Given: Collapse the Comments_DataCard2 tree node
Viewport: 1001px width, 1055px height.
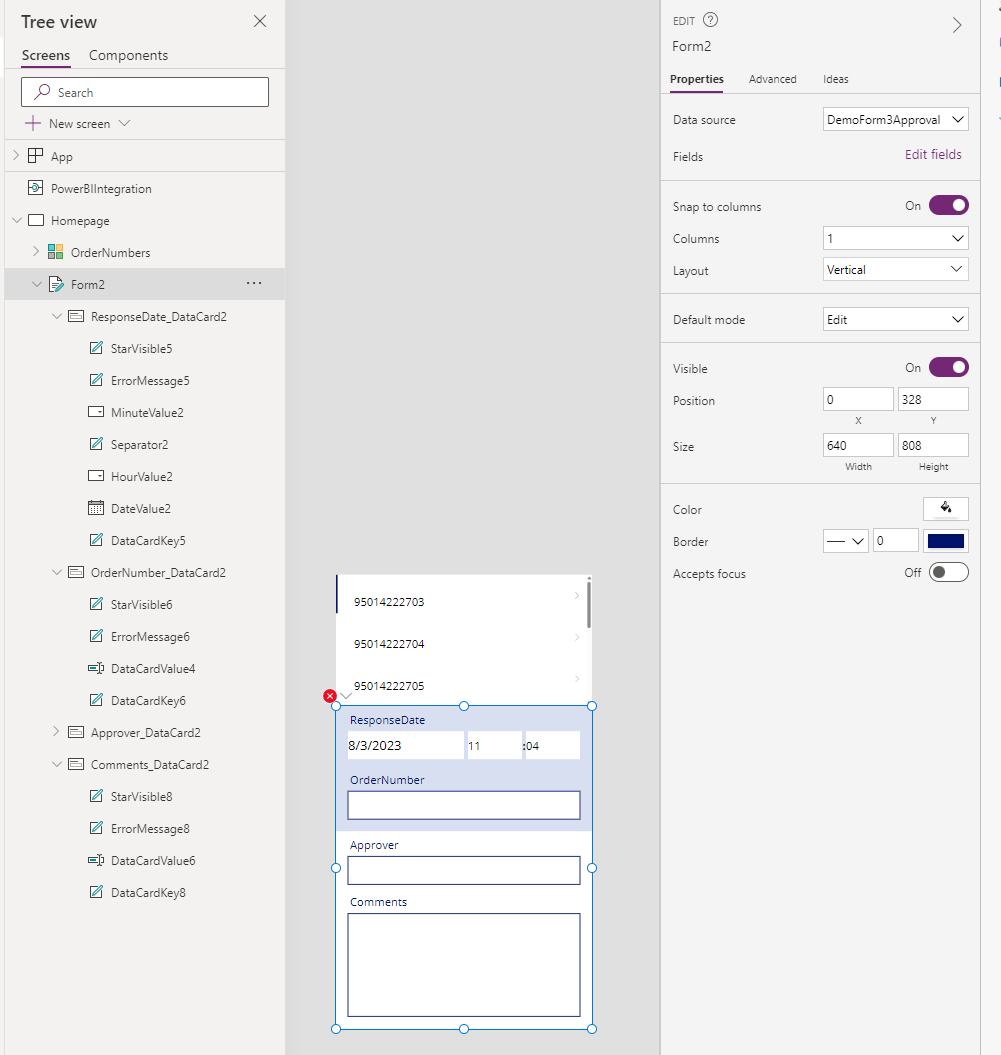Looking at the screenshot, I should (x=57, y=764).
